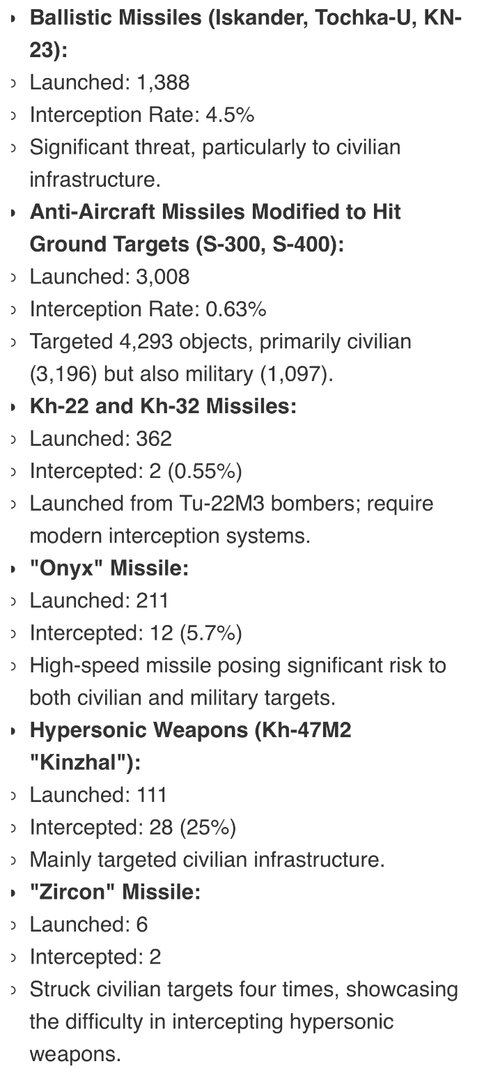
Task: Click the "Zircon" Missile heading bullet
Action: click(x=13, y=894)
